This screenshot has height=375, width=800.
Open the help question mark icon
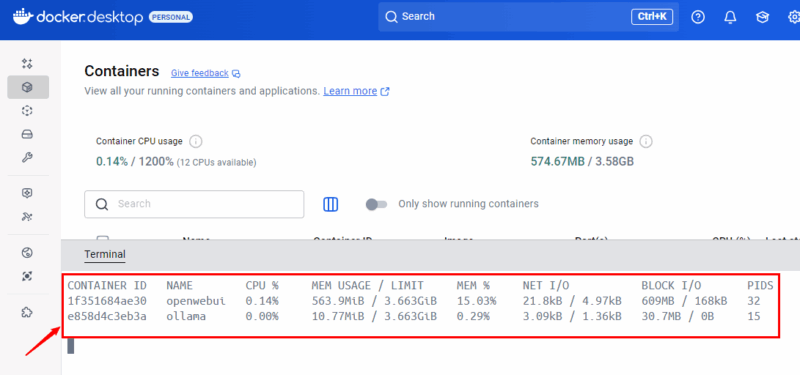click(x=698, y=17)
